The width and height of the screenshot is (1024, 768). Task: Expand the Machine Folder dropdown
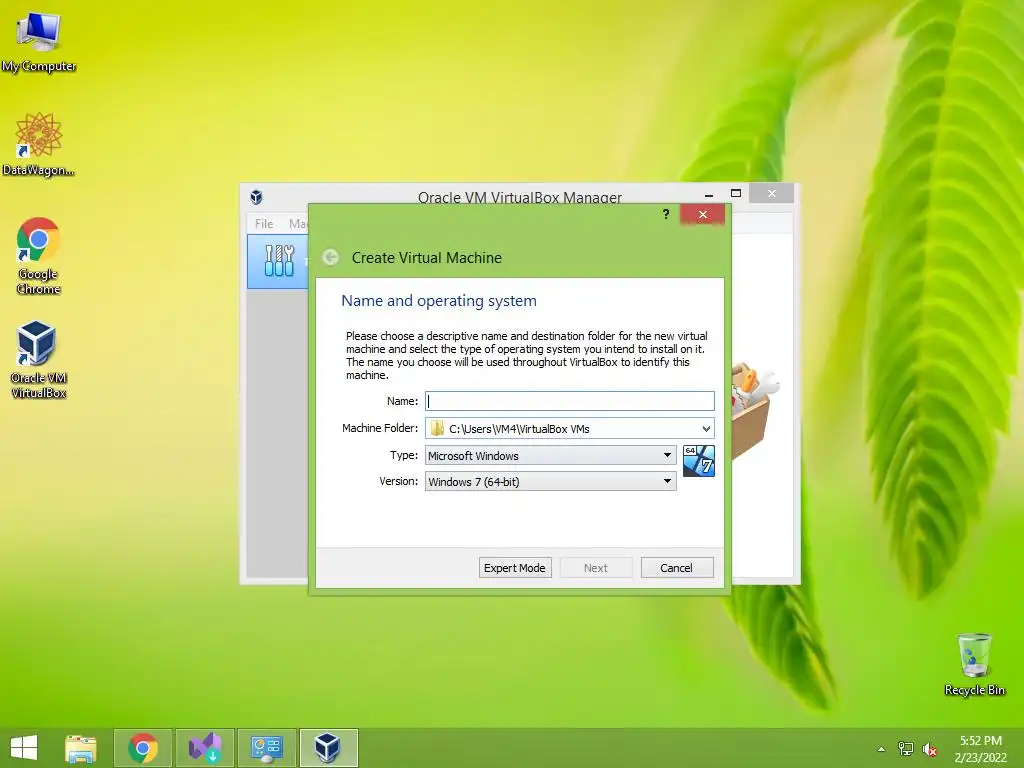tap(706, 429)
